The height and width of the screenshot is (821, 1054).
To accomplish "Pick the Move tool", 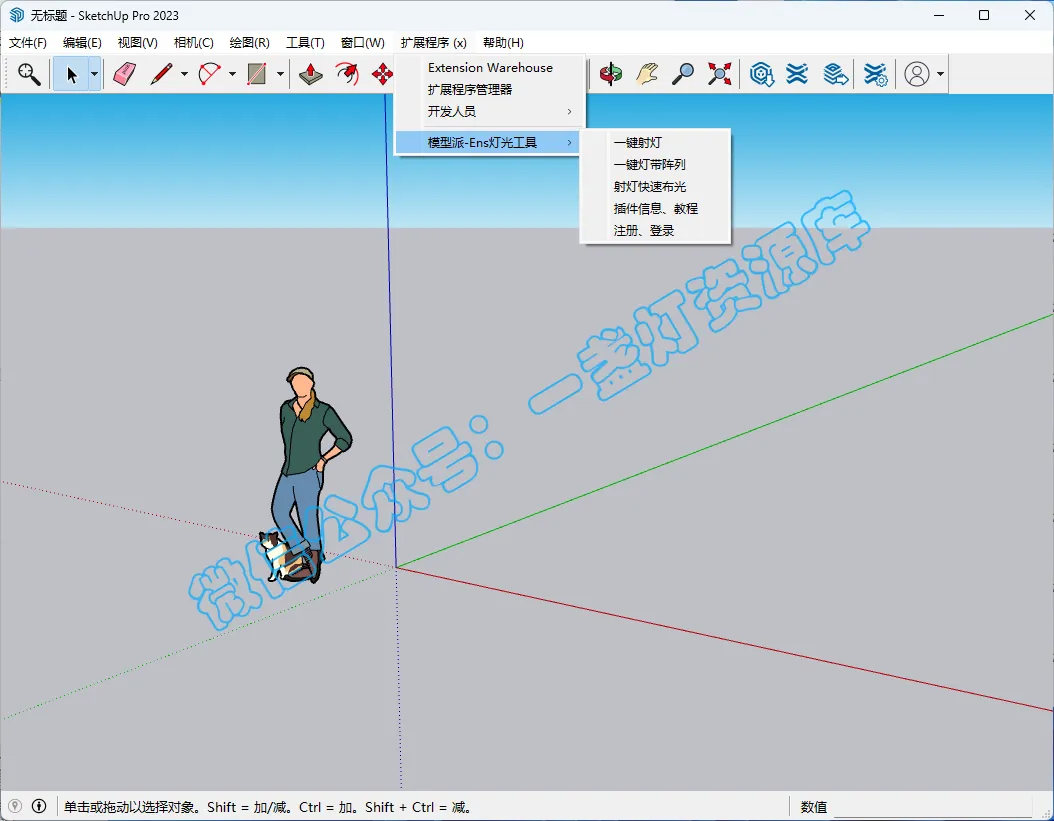I will (382, 74).
